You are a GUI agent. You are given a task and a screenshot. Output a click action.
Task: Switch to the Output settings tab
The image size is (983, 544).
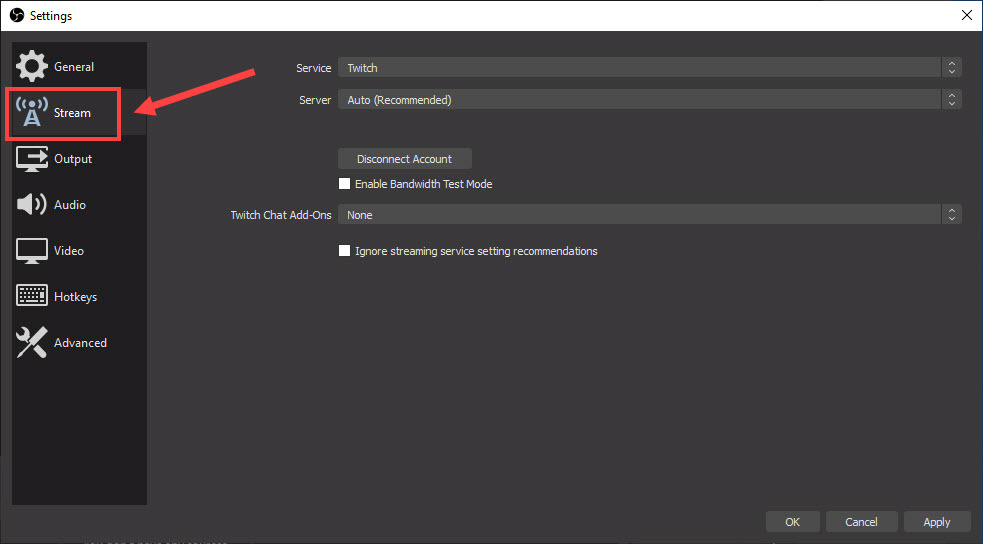click(x=72, y=159)
